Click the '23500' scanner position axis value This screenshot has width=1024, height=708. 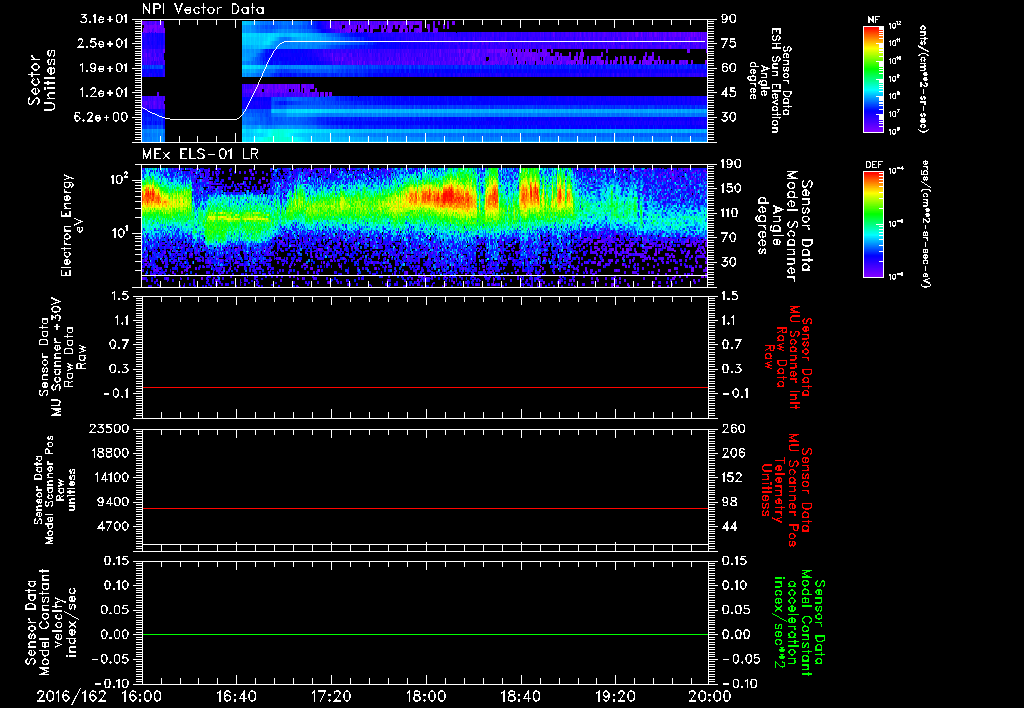pos(108,429)
